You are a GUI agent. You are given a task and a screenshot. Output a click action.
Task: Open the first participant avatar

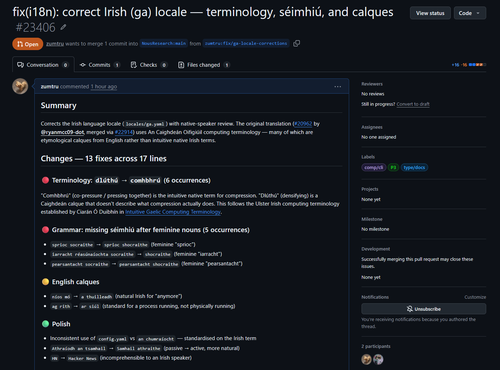click(366, 359)
